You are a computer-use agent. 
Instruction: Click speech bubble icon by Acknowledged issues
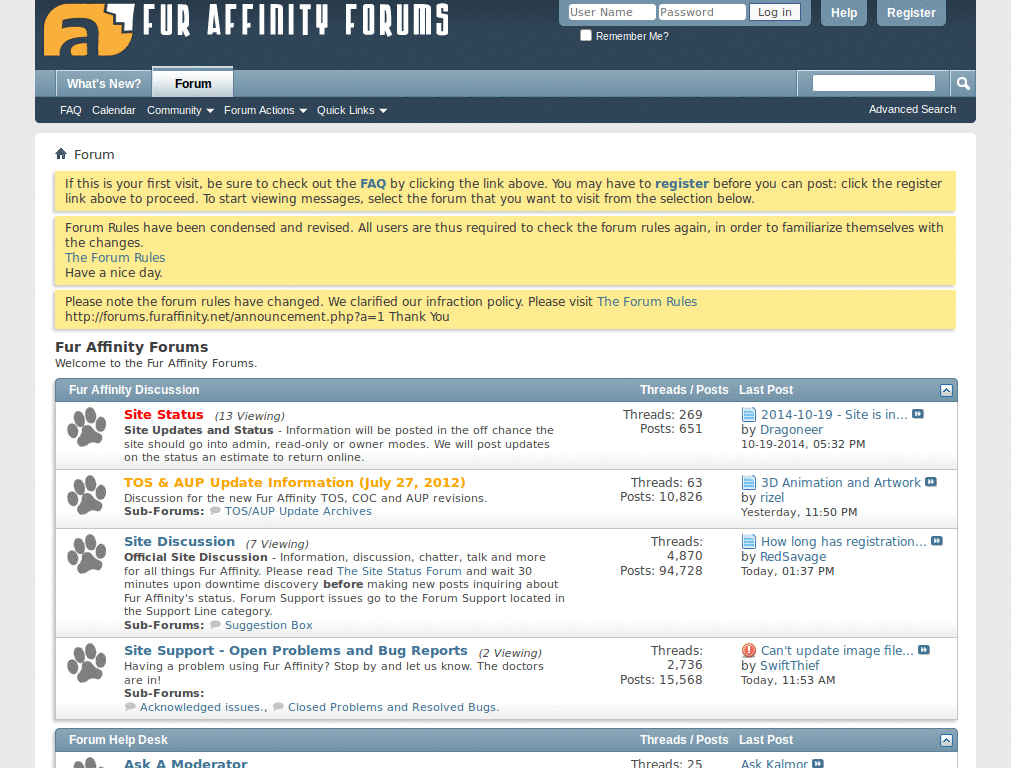(x=130, y=707)
